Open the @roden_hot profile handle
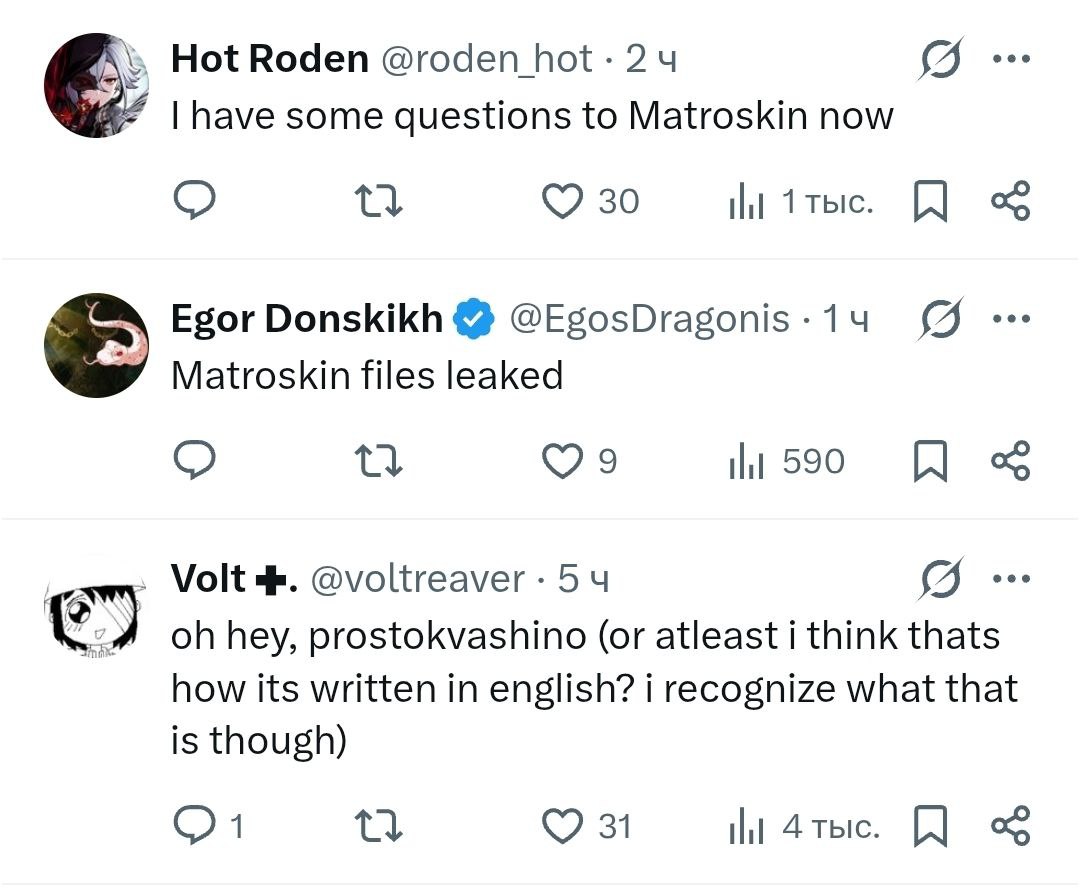 click(x=488, y=59)
